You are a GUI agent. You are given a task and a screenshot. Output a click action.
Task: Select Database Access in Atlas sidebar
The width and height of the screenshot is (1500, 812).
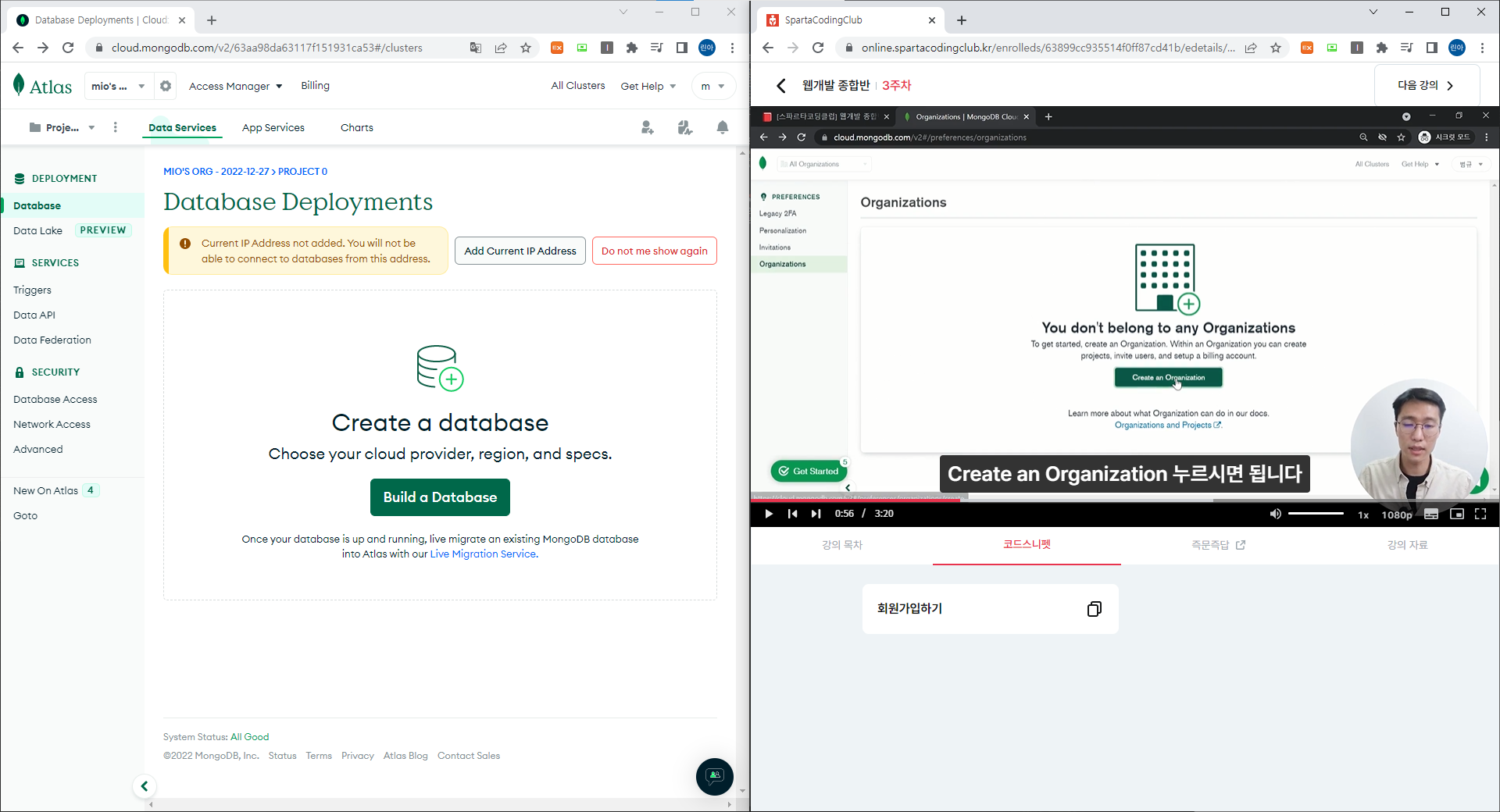[55, 400]
